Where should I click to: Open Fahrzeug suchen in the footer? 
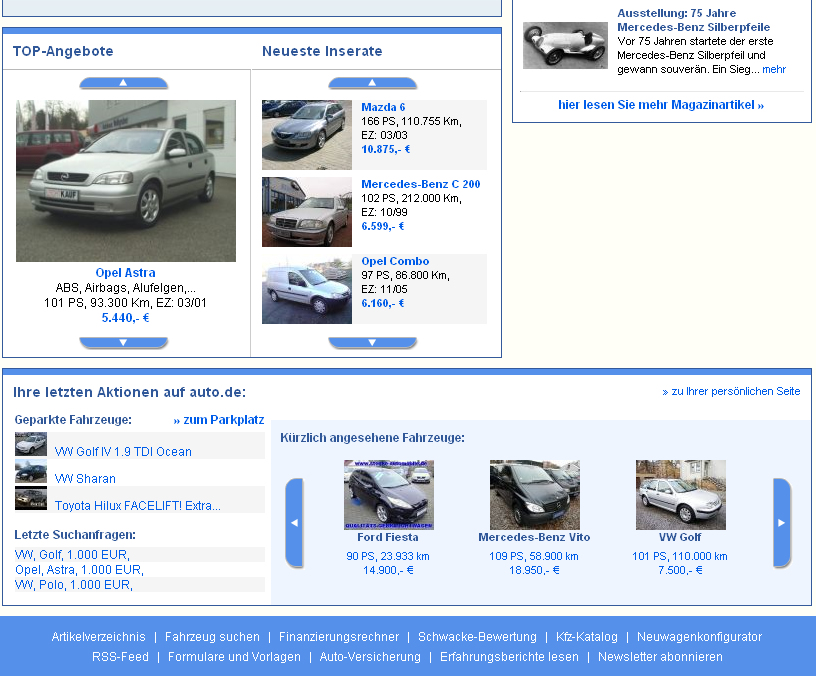[212, 637]
